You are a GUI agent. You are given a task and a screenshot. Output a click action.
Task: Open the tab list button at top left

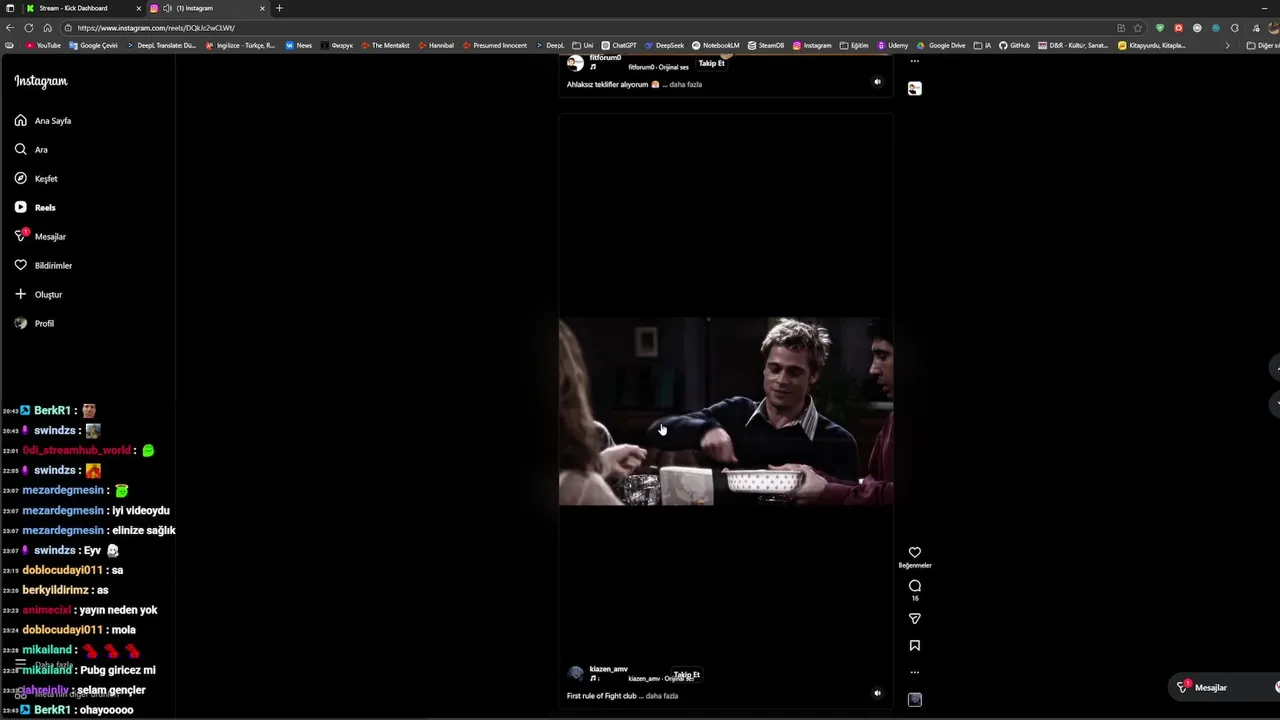10,8
